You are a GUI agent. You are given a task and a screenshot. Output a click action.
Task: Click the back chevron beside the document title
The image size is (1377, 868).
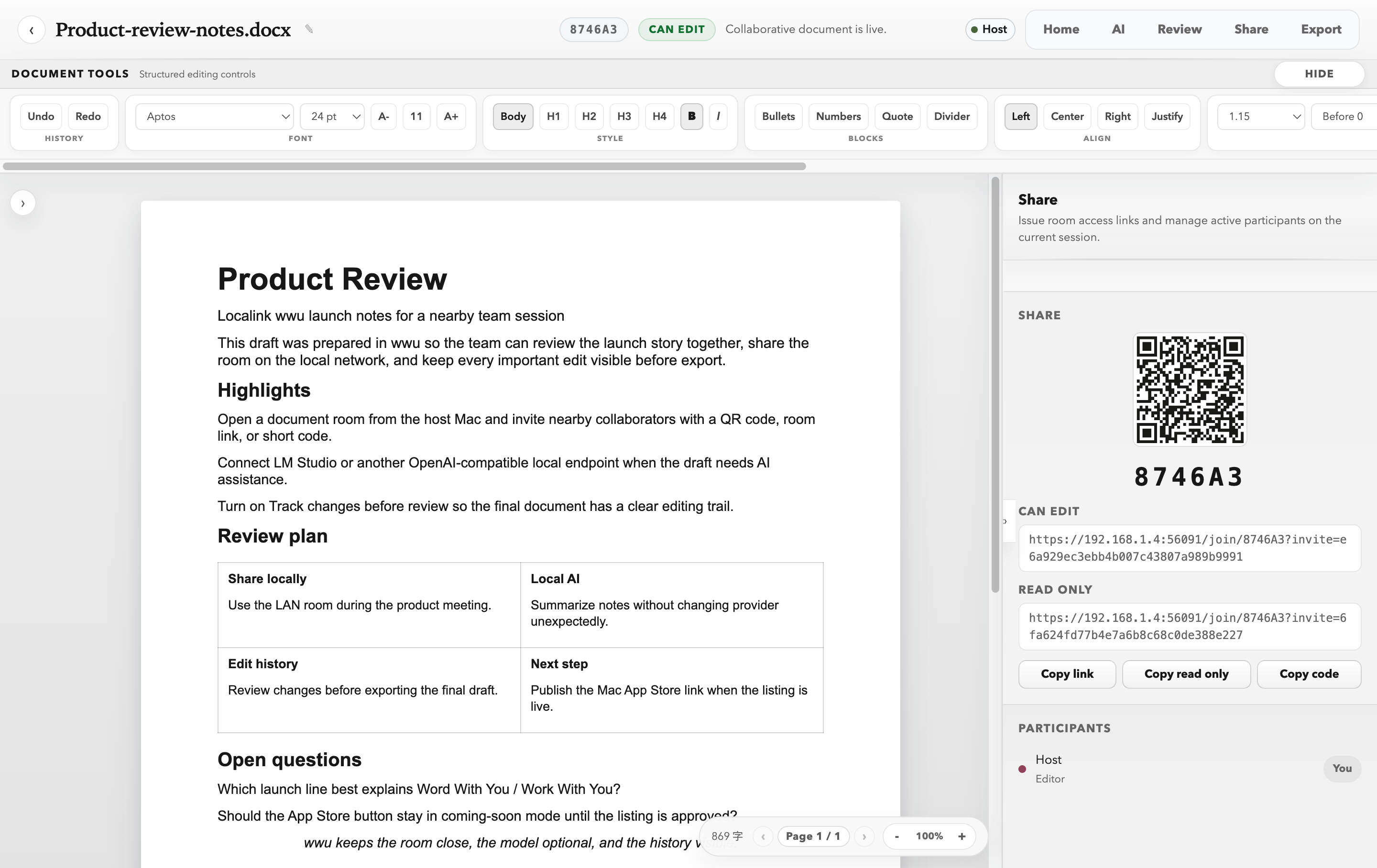pos(32,30)
